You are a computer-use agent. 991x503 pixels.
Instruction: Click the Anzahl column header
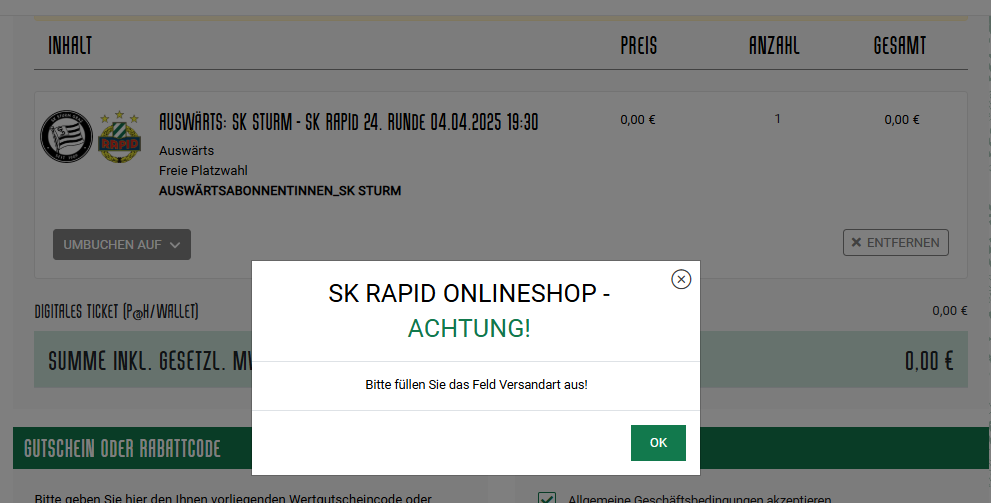[x=774, y=45]
